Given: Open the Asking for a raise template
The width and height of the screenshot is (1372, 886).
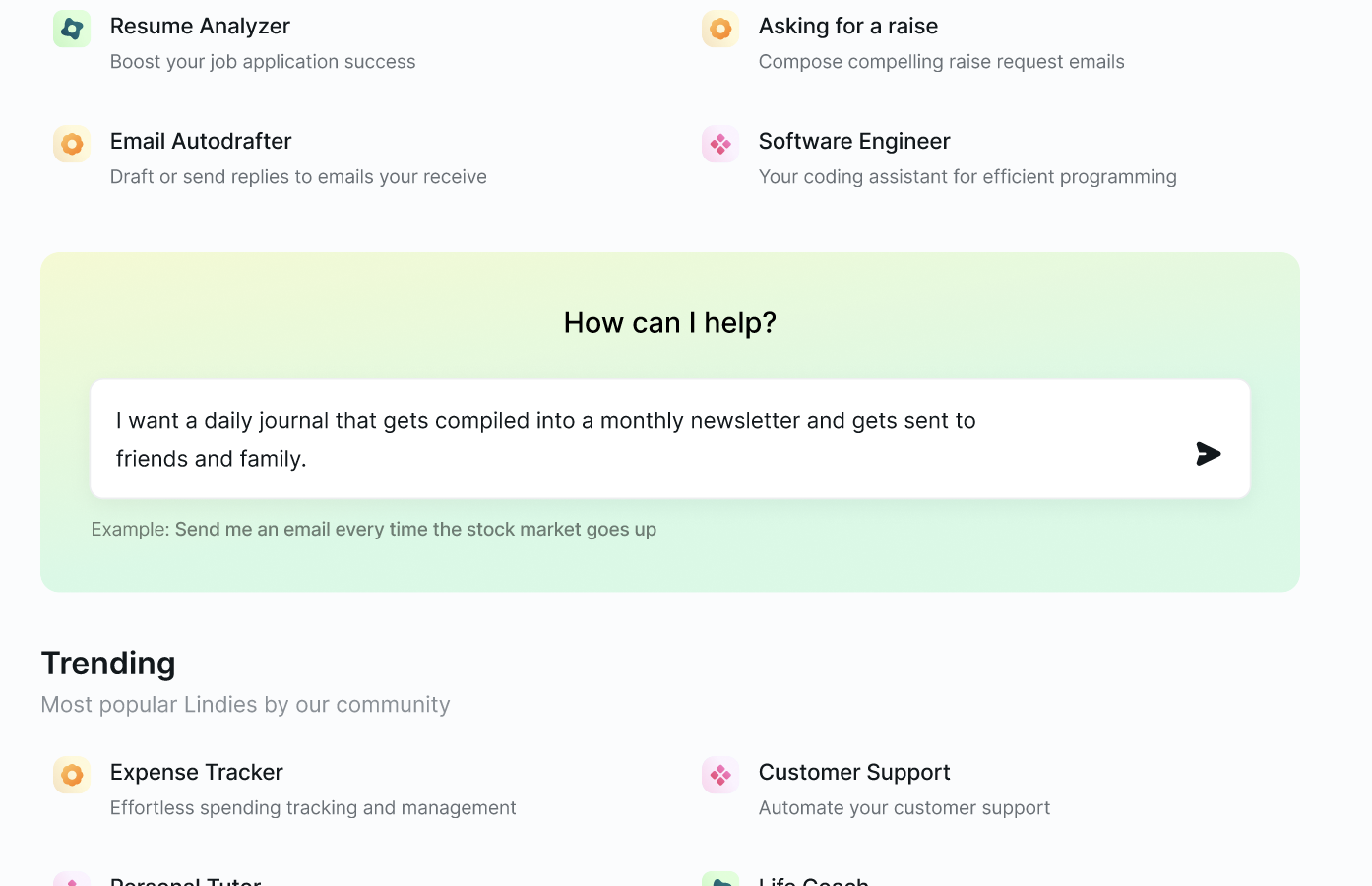Looking at the screenshot, I should (847, 26).
